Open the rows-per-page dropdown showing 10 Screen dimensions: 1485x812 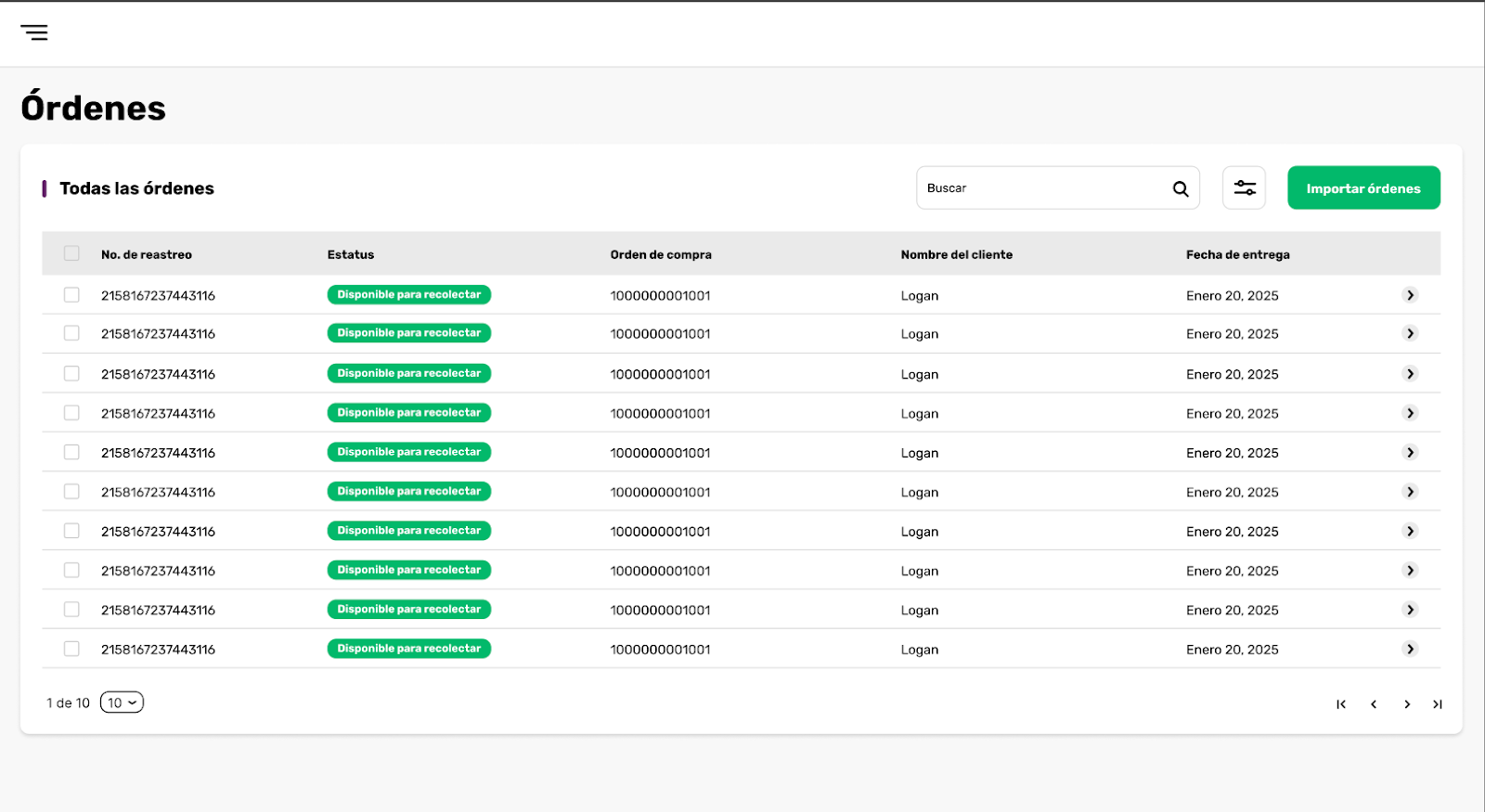[x=122, y=702]
